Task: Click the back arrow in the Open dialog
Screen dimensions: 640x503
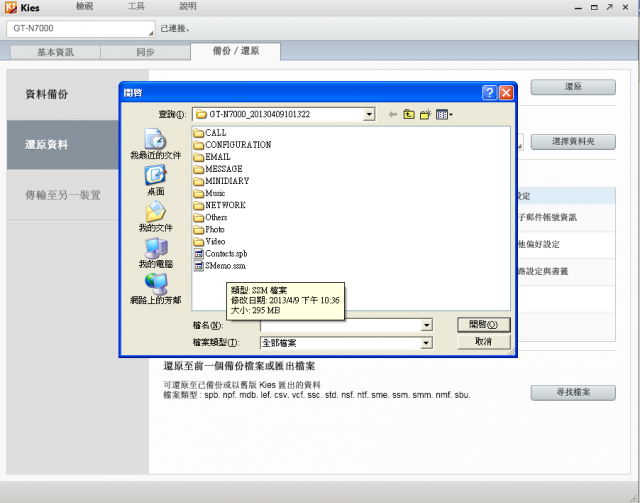Action: (393, 114)
